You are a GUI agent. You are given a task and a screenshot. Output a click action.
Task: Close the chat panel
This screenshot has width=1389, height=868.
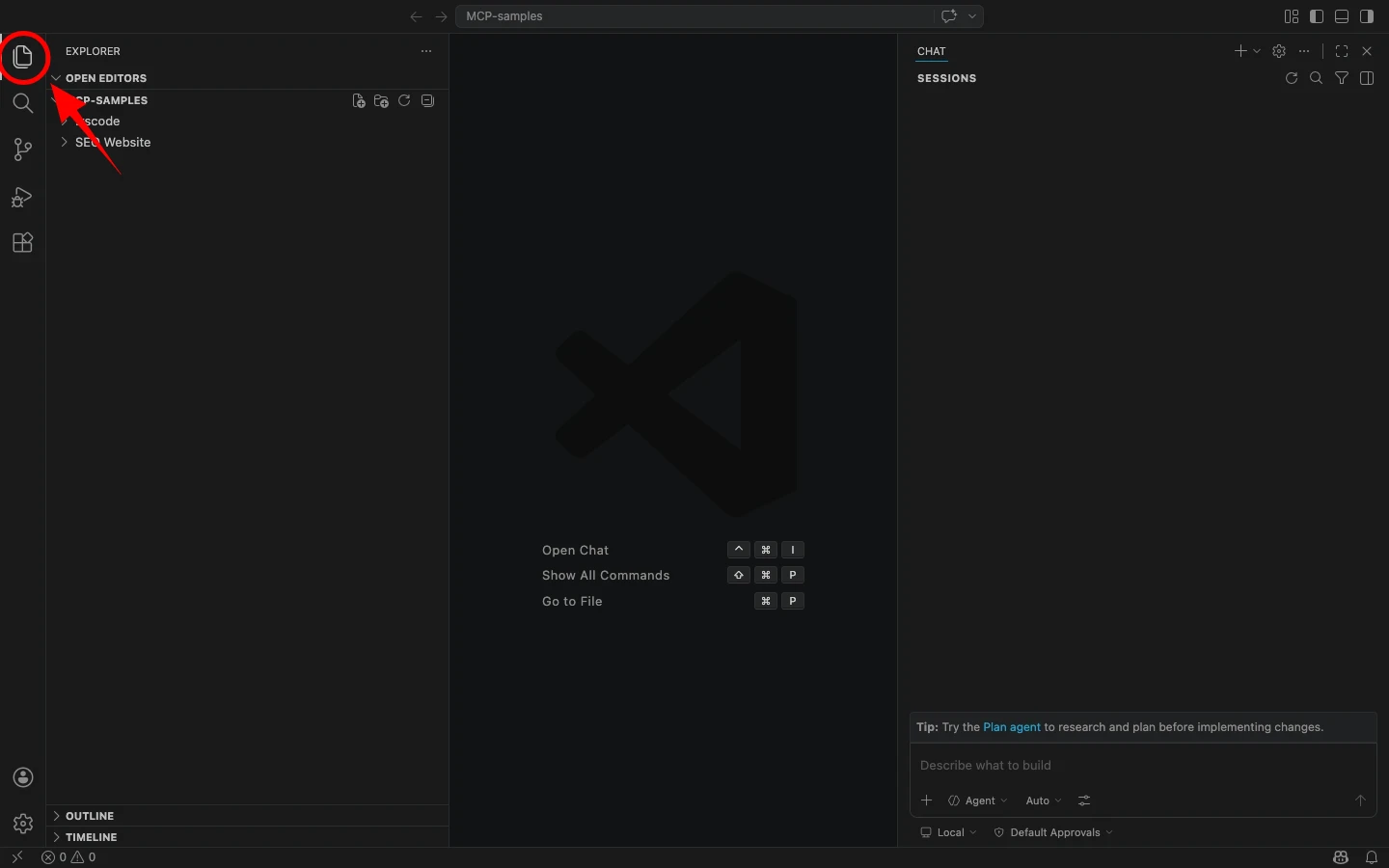(x=1367, y=51)
